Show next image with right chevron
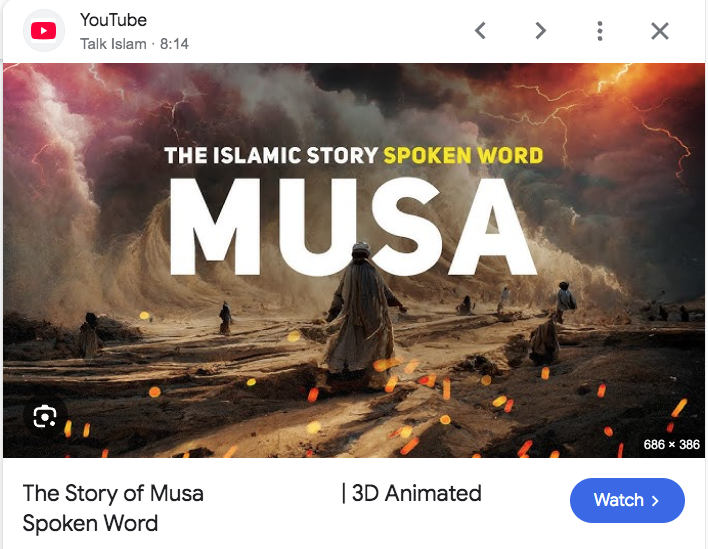The image size is (708, 549). (x=540, y=31)
